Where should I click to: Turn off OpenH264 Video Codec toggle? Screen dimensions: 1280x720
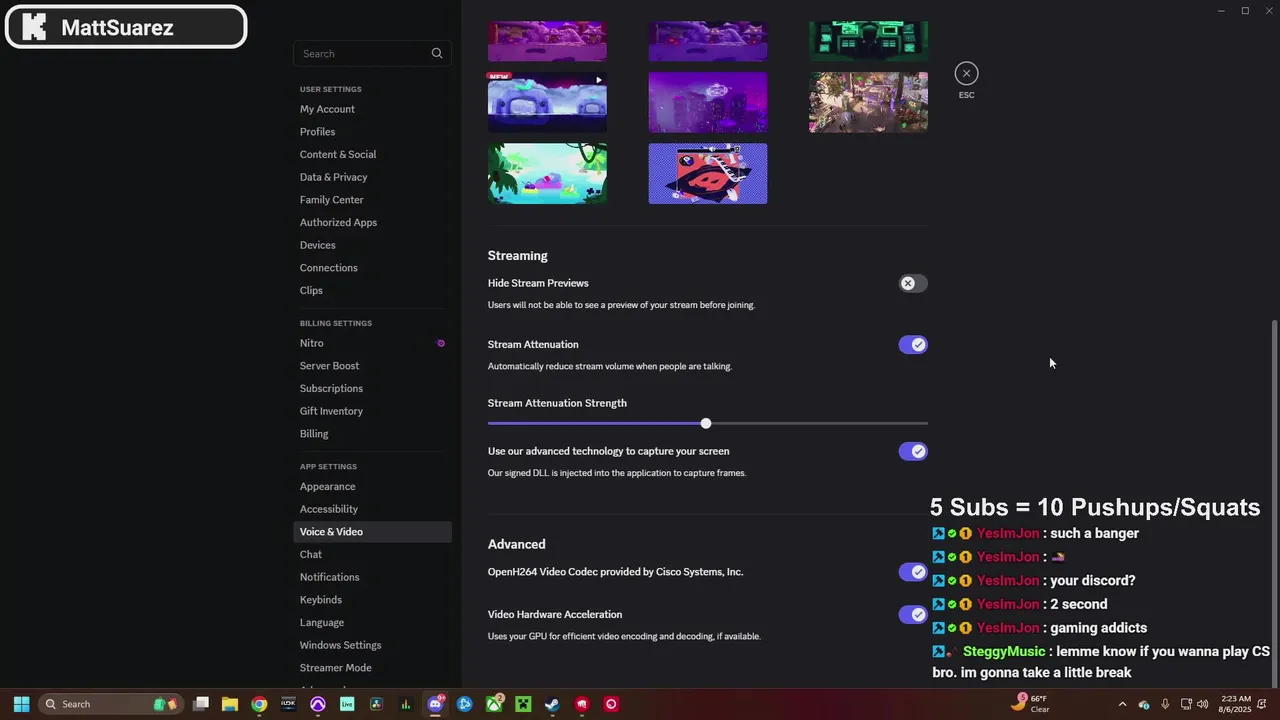pos(913,572)
